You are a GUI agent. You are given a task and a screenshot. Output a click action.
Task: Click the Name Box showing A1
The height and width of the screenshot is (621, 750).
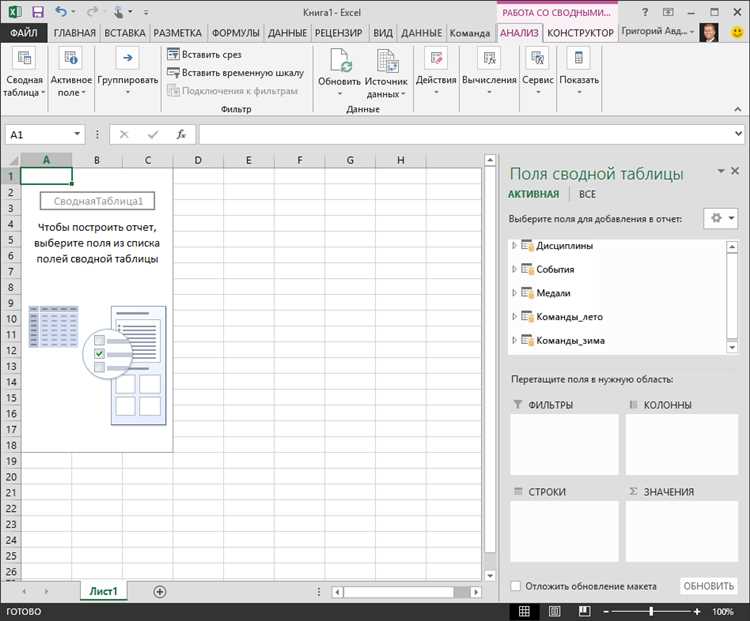(39, 134)
